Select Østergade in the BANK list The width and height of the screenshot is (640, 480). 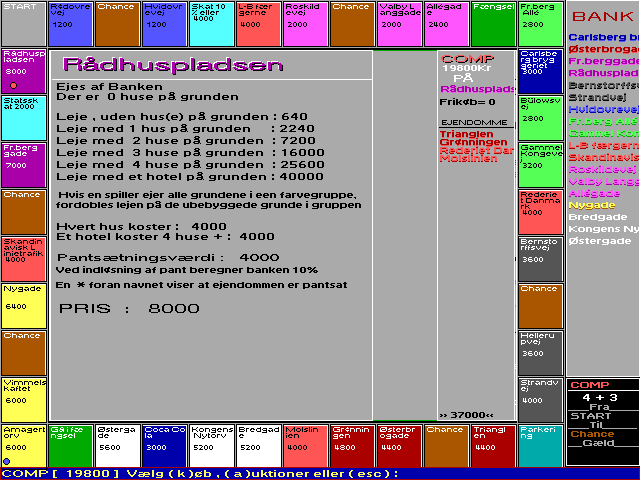[600, 241]
